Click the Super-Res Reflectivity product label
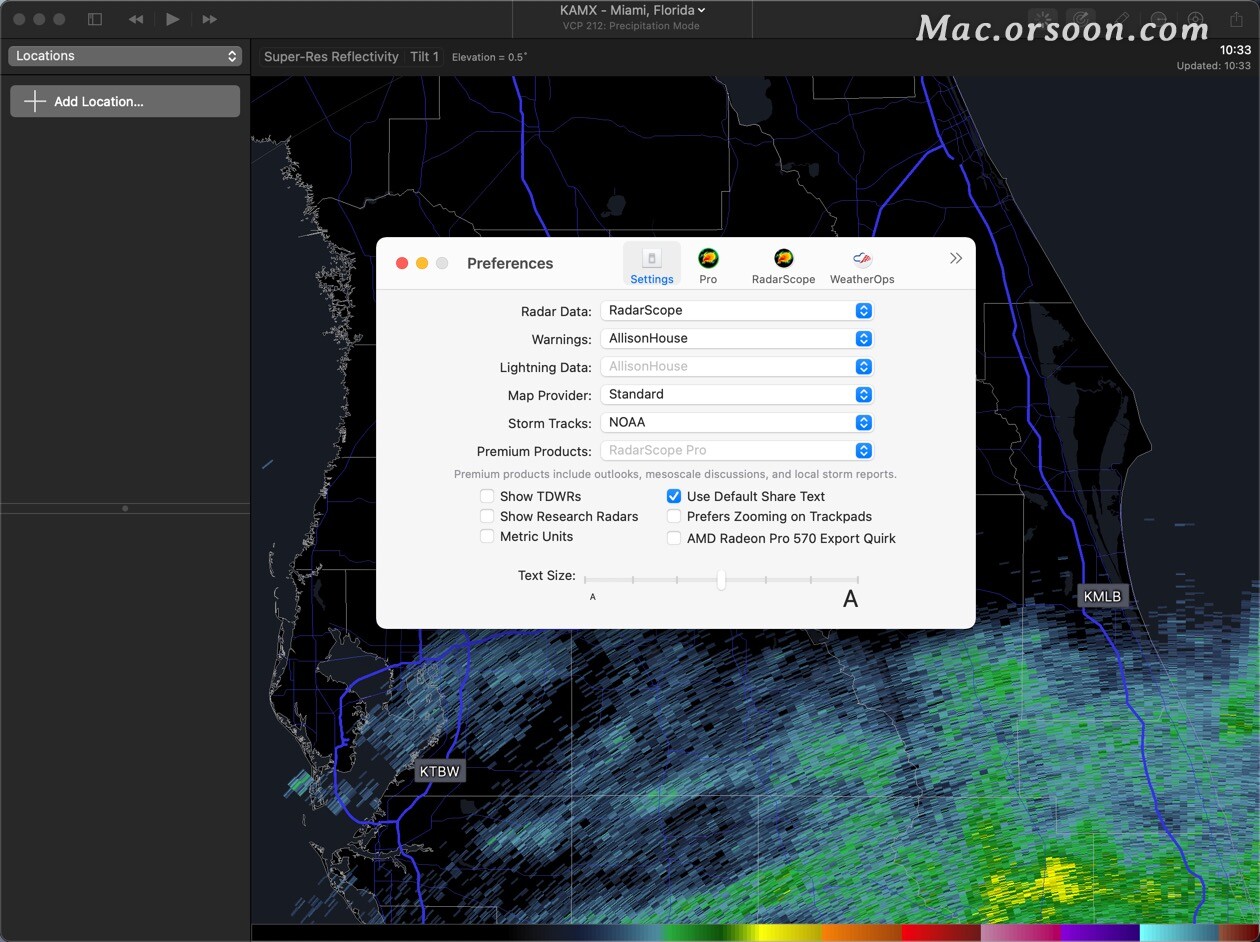Screen dimensions: 1260x942 (x=331, y=57)
